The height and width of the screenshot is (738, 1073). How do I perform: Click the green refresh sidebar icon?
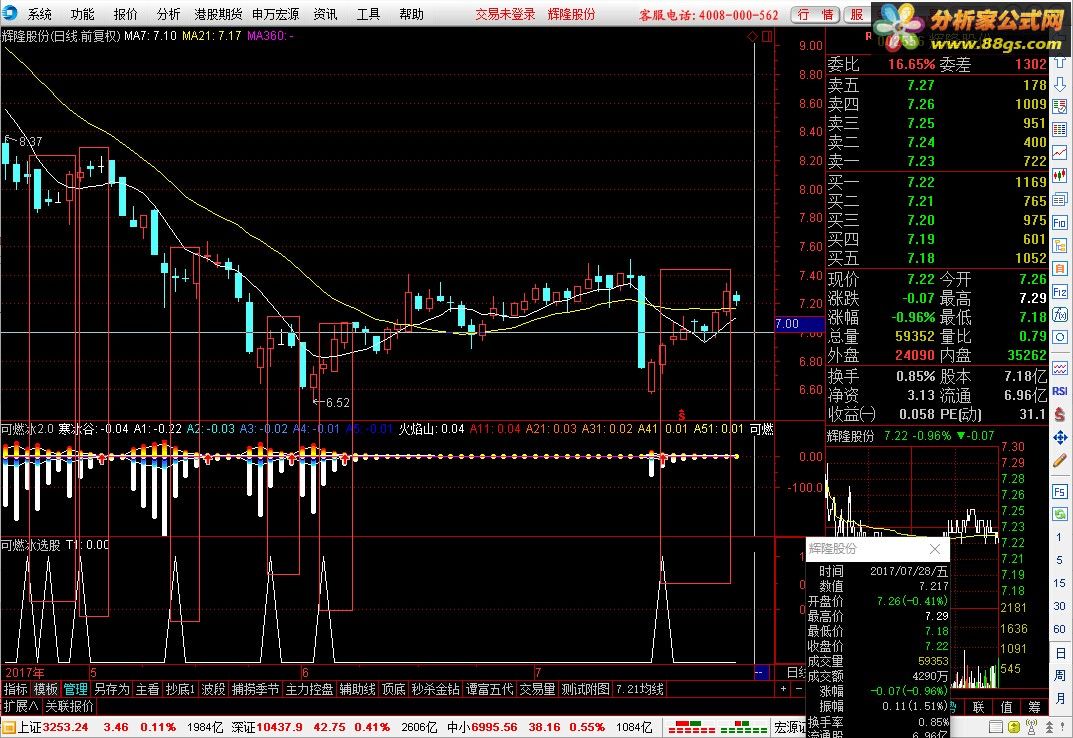click(x=1060, y=513)
